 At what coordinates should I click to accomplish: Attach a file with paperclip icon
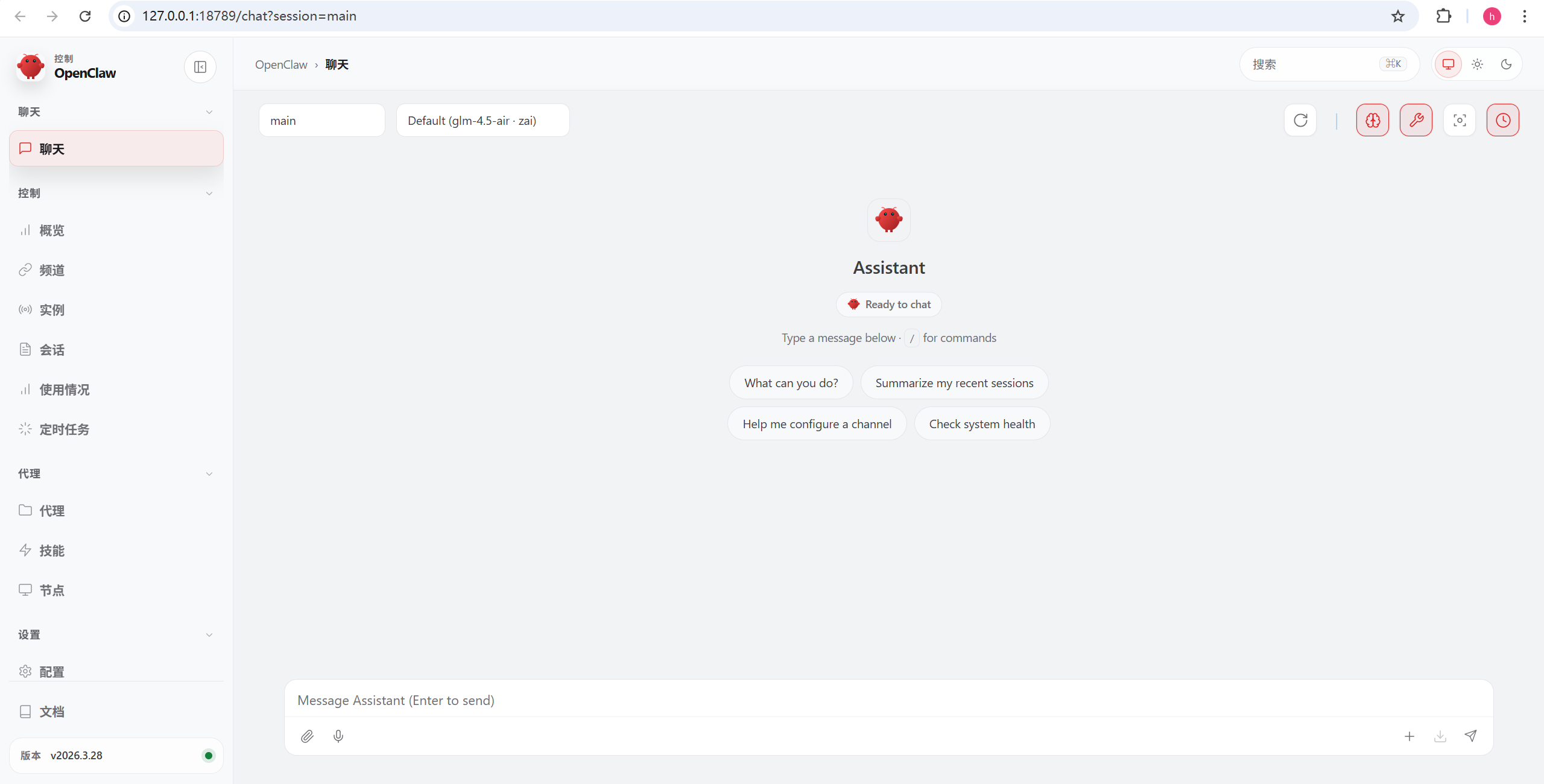pos(307,736)
